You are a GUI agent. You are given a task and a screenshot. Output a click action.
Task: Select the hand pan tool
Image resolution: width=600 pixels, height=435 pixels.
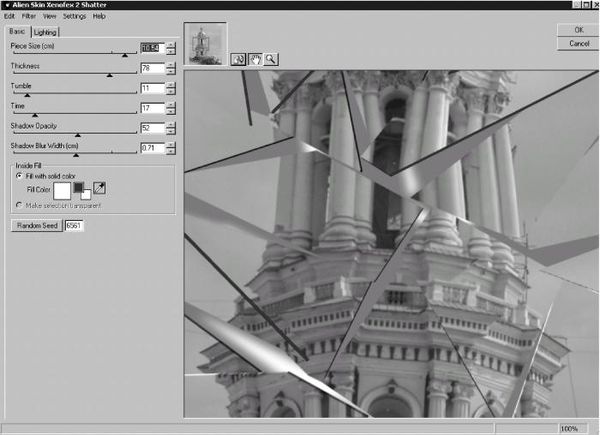(x=255, y=60)
